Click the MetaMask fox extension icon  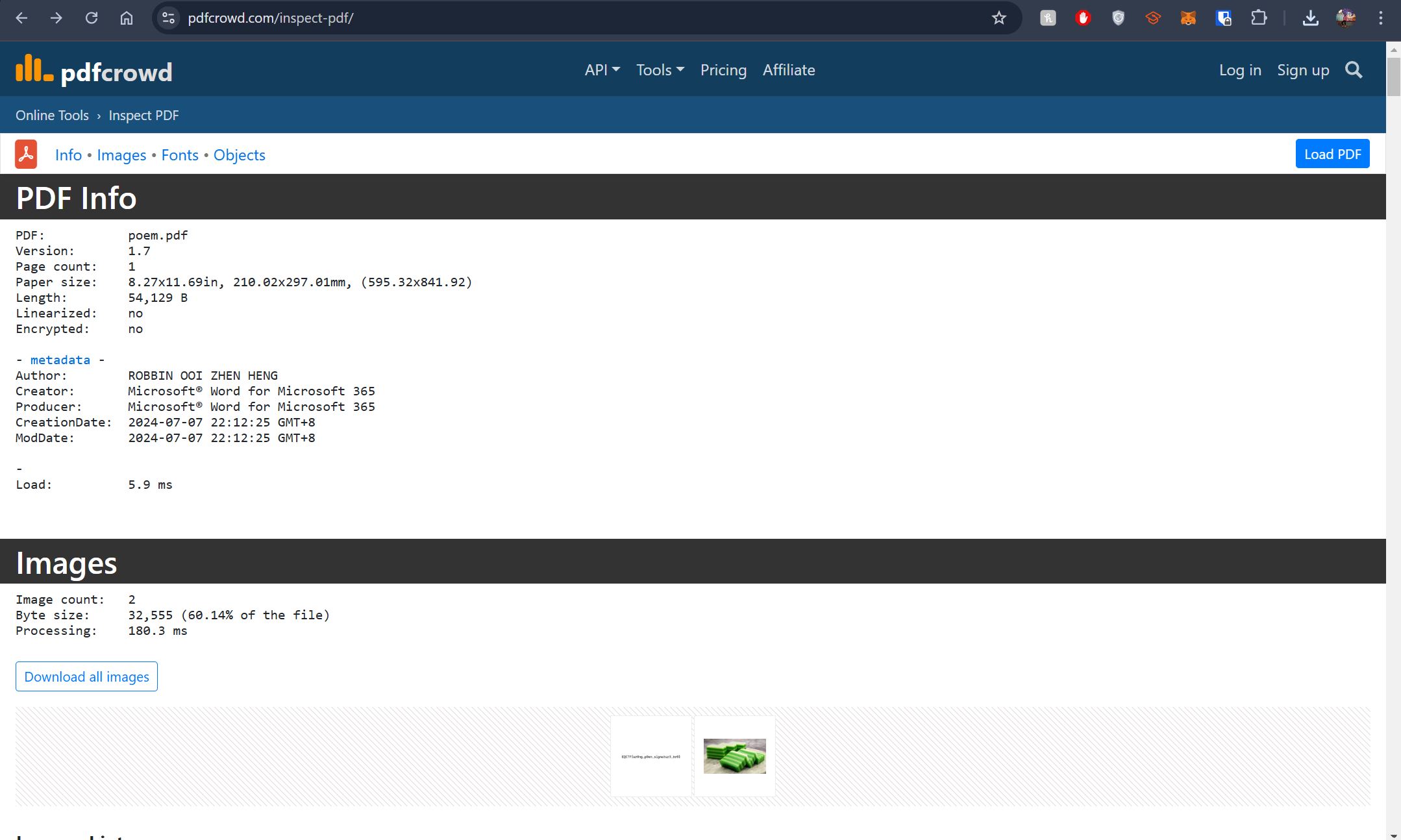[x=1188, y=18]
